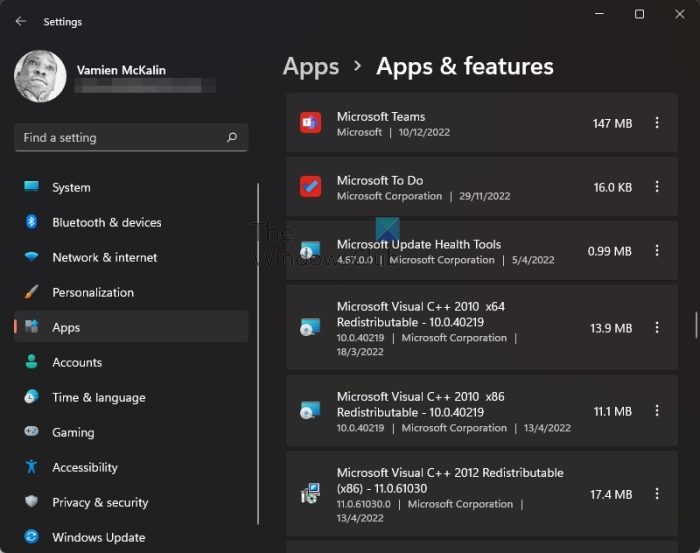Click the Microsoft Teams app icon
The image size is (700, 553).
click(x=310, y=123)
